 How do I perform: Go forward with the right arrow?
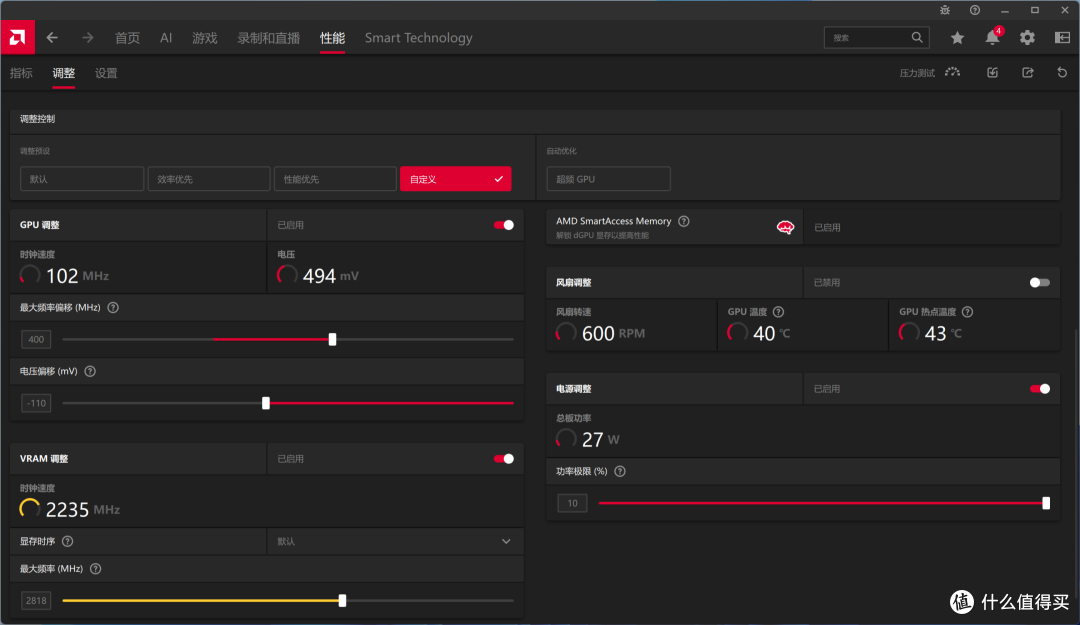[87, 38]
